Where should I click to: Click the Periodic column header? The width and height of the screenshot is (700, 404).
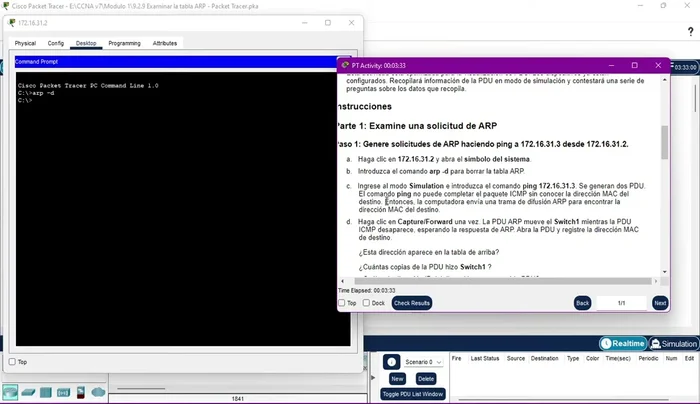(648, 358)
